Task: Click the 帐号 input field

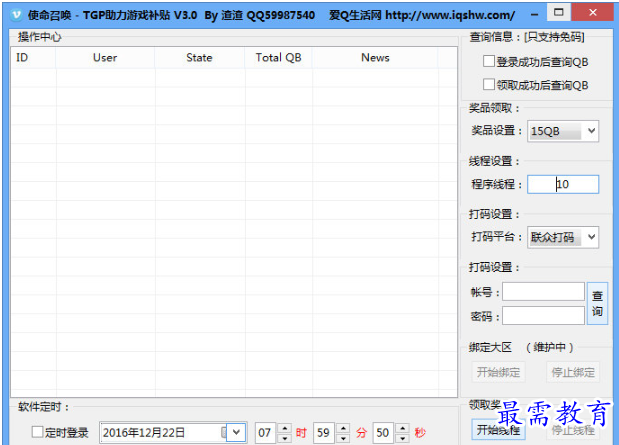Action: point(543,292)
